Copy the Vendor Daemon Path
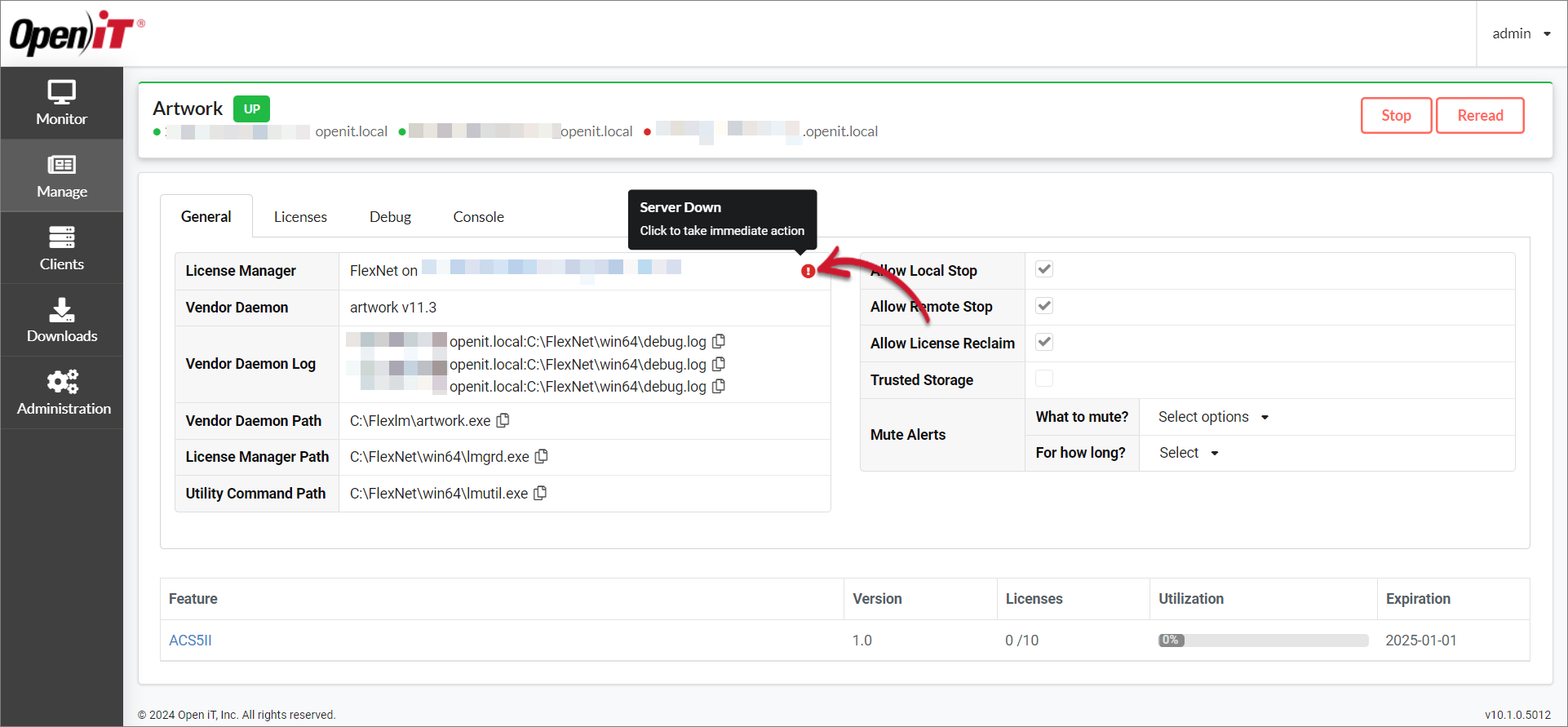This screenshot has height=727, width=1568. pos(503,420)
